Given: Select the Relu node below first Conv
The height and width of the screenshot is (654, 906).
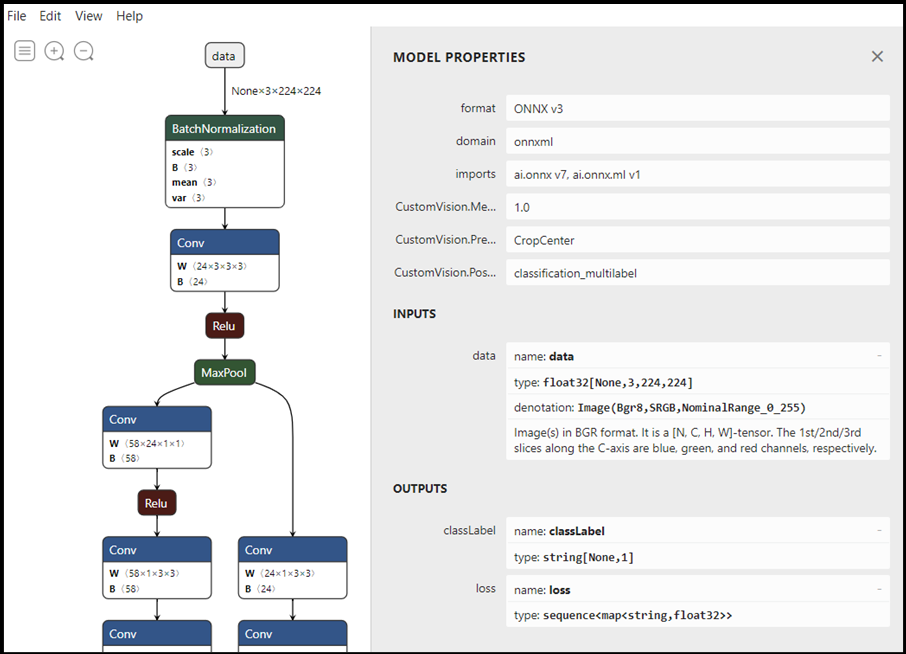Looking at the screenshot, I should point(225,325).
